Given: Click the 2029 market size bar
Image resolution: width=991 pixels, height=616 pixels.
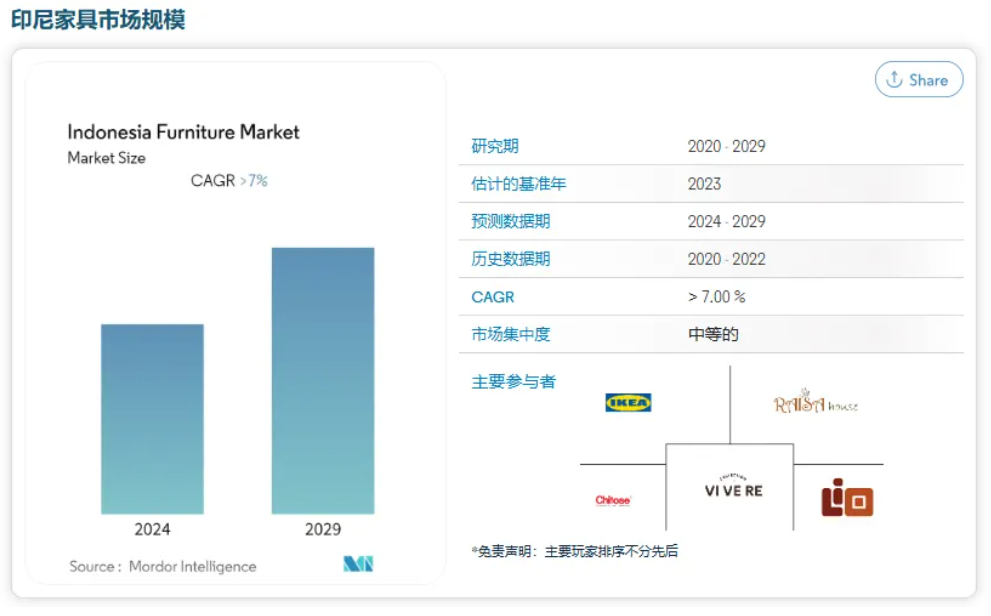Looking at the screenshot, I should [x=322, y=380].
